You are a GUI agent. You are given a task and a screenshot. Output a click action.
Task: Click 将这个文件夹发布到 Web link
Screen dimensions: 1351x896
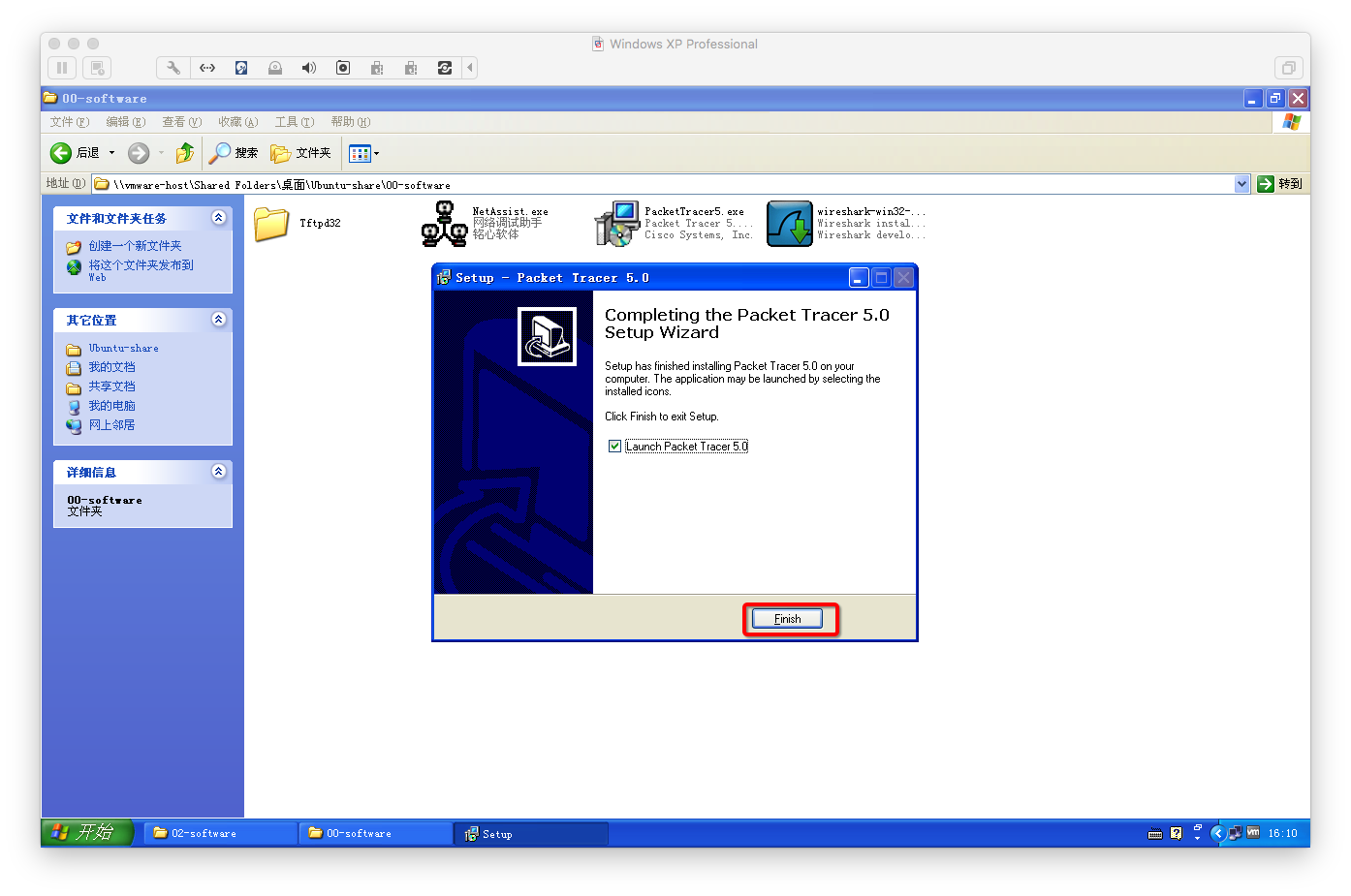click(x=141, y=270)
